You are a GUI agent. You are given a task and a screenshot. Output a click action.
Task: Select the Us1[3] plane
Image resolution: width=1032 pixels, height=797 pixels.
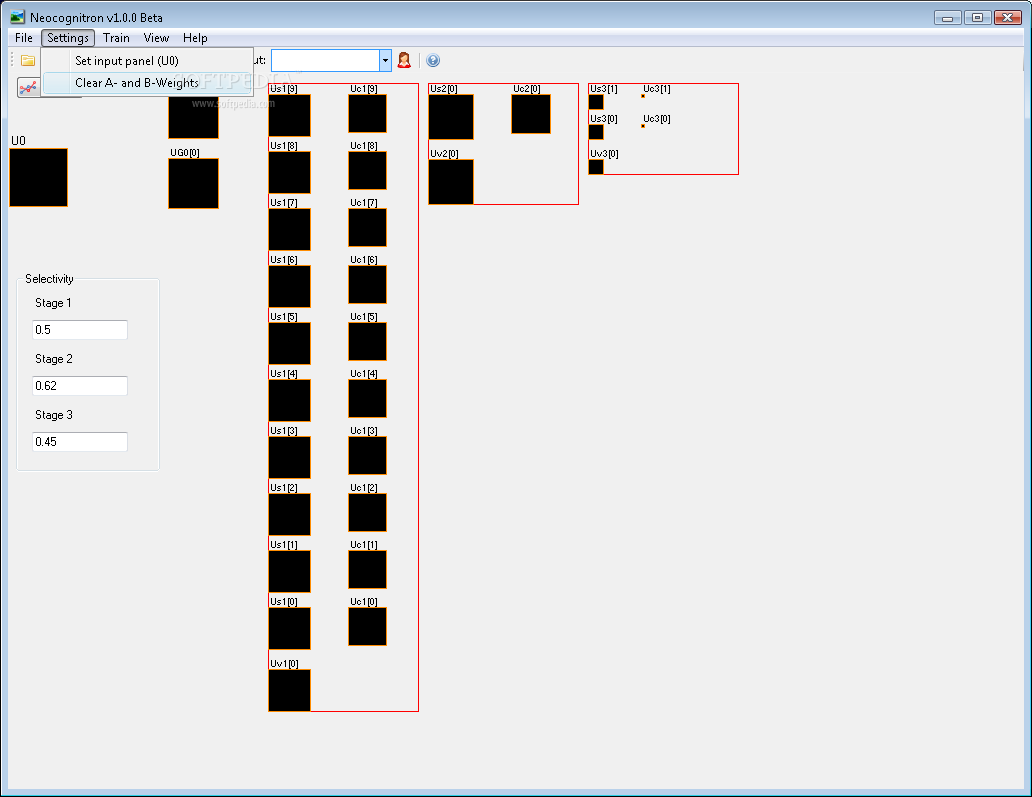[x=290, y=457]
